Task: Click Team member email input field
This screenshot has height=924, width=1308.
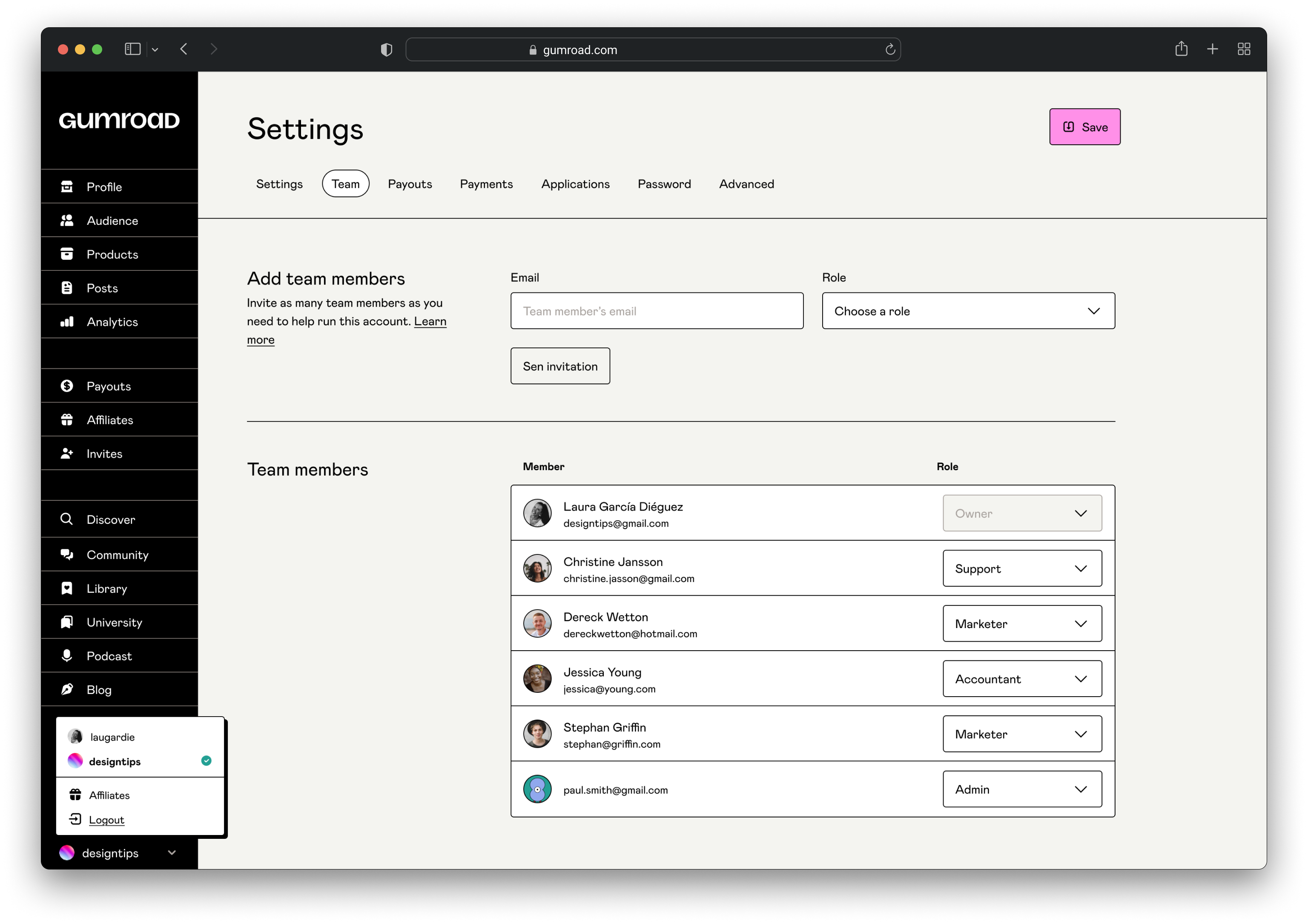Action: (656, 310)
